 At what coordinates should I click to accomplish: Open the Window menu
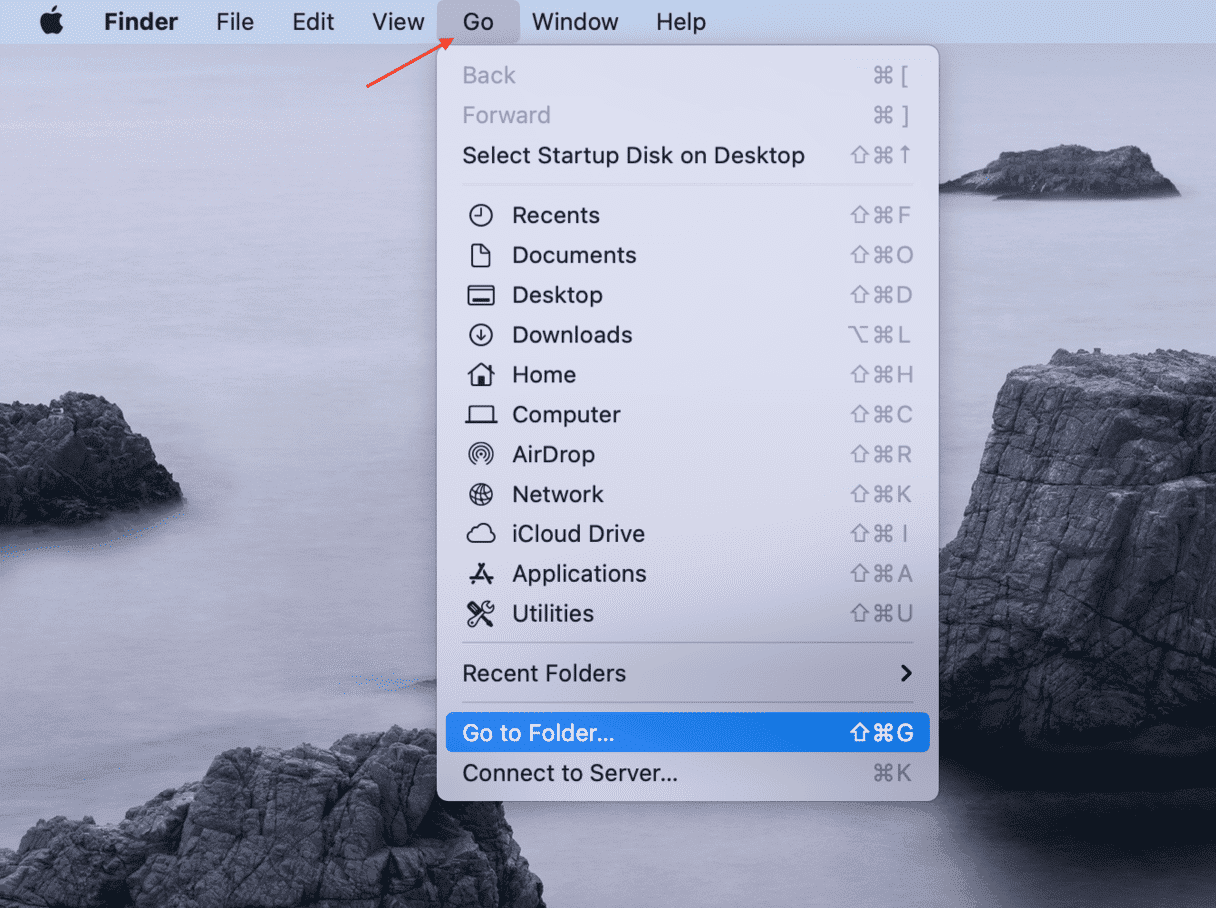click(x=575, y=21)
